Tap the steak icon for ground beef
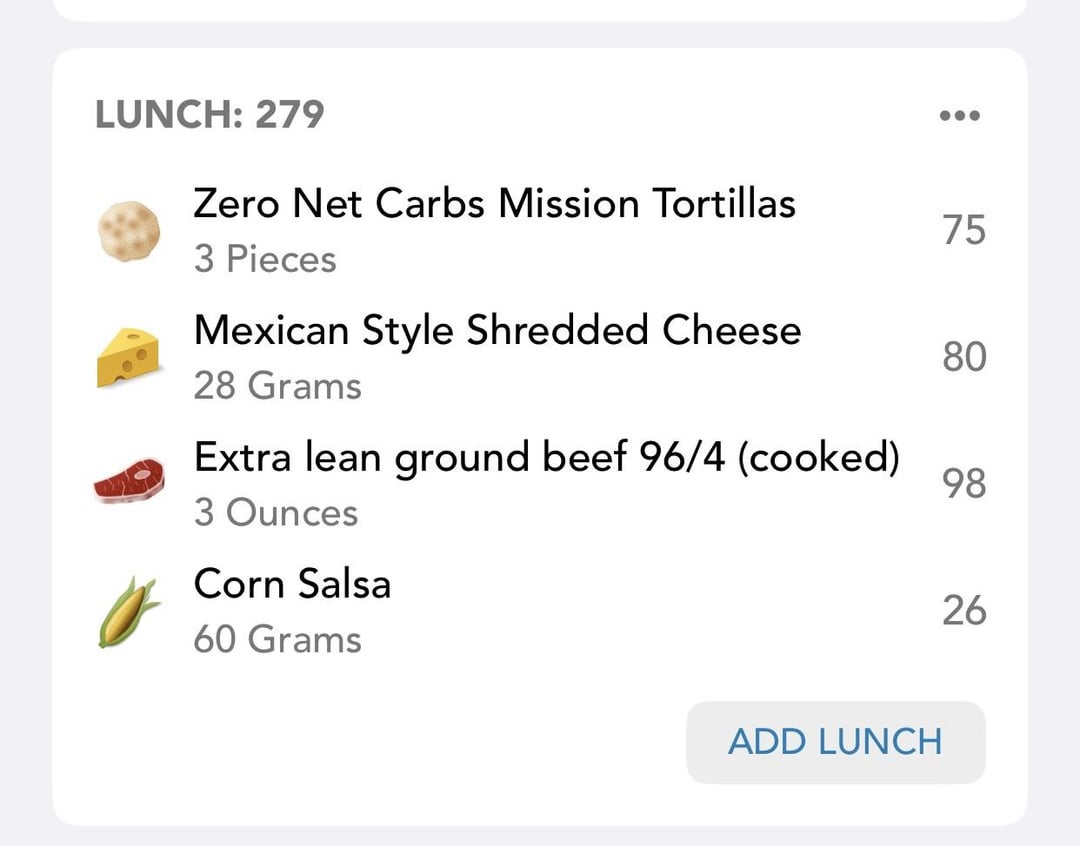Screen dimensions: 1080x846 (129, 481)
